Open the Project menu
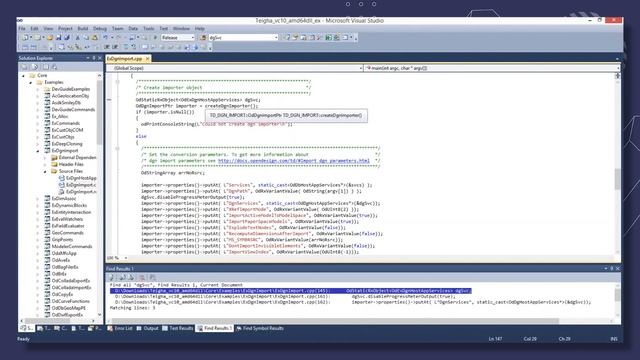The image size is (640, 360). (65, 29)
